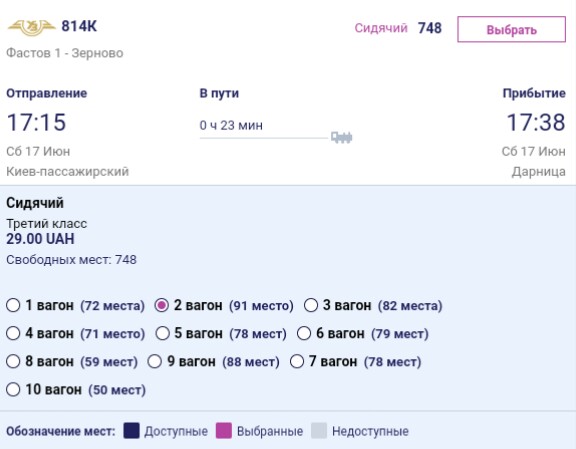The width and height of the screenshot is (576, 449).
Task: Click the 29.00 UAH price
Action: pos(40,239)
